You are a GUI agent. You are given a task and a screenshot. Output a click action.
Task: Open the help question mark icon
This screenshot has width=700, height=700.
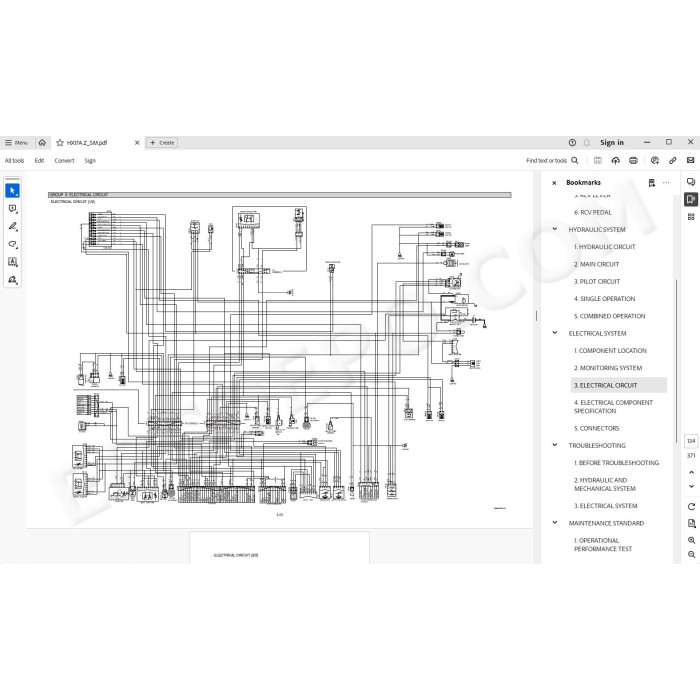click(572, 142)
